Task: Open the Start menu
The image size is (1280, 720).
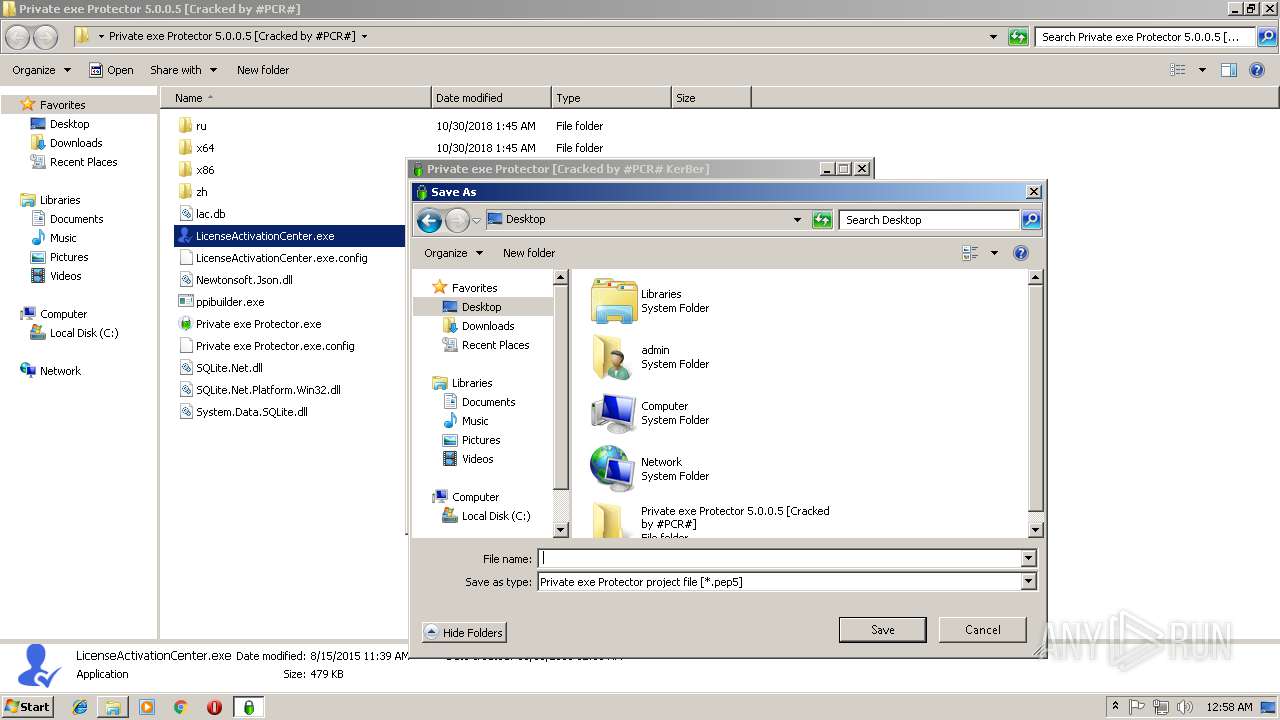Action: coord(27,707)
